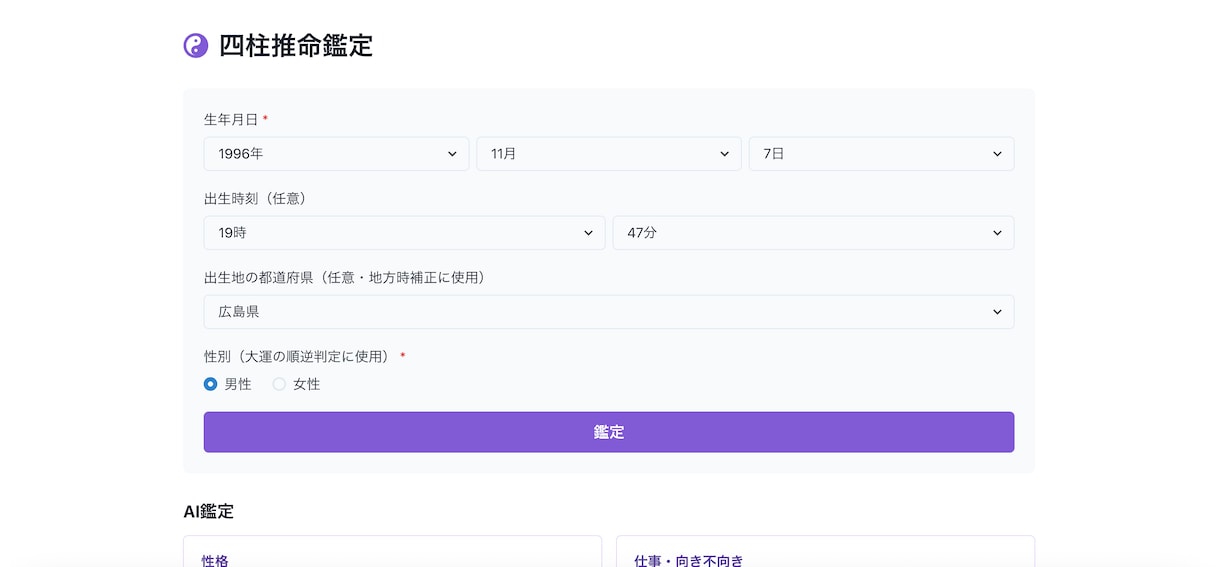The height and width of the screenshot is (567, 1220).
Task: Open the birth year dropdown showing 1996年
Action: [336, 154]
